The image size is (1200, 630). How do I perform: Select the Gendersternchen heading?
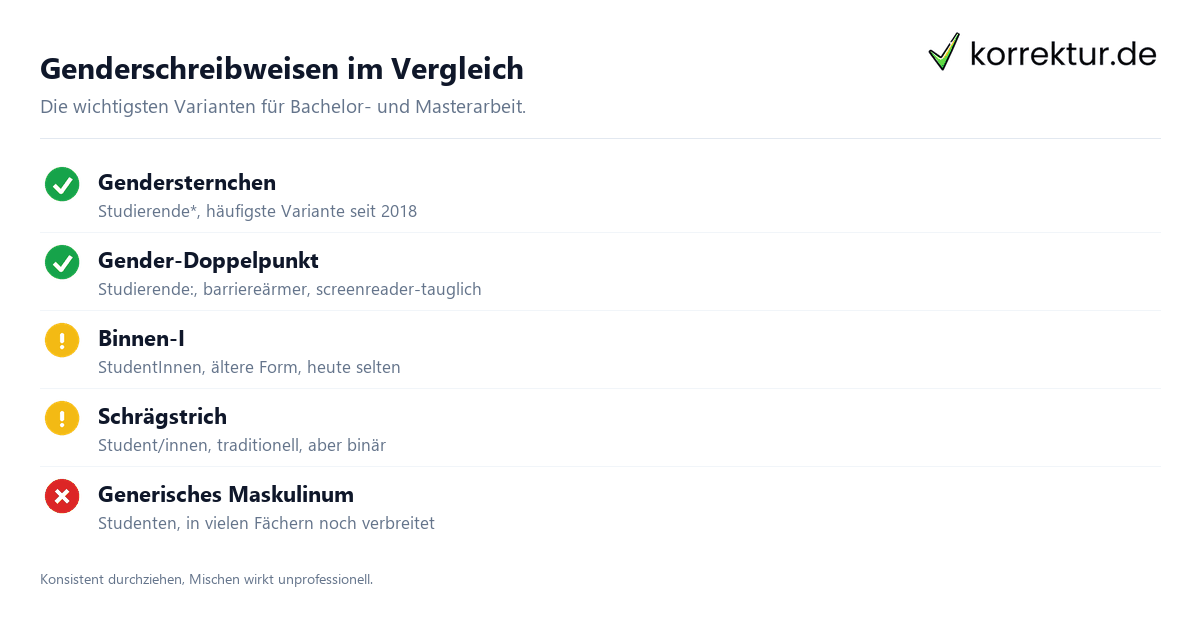click(x=187, y=183)
